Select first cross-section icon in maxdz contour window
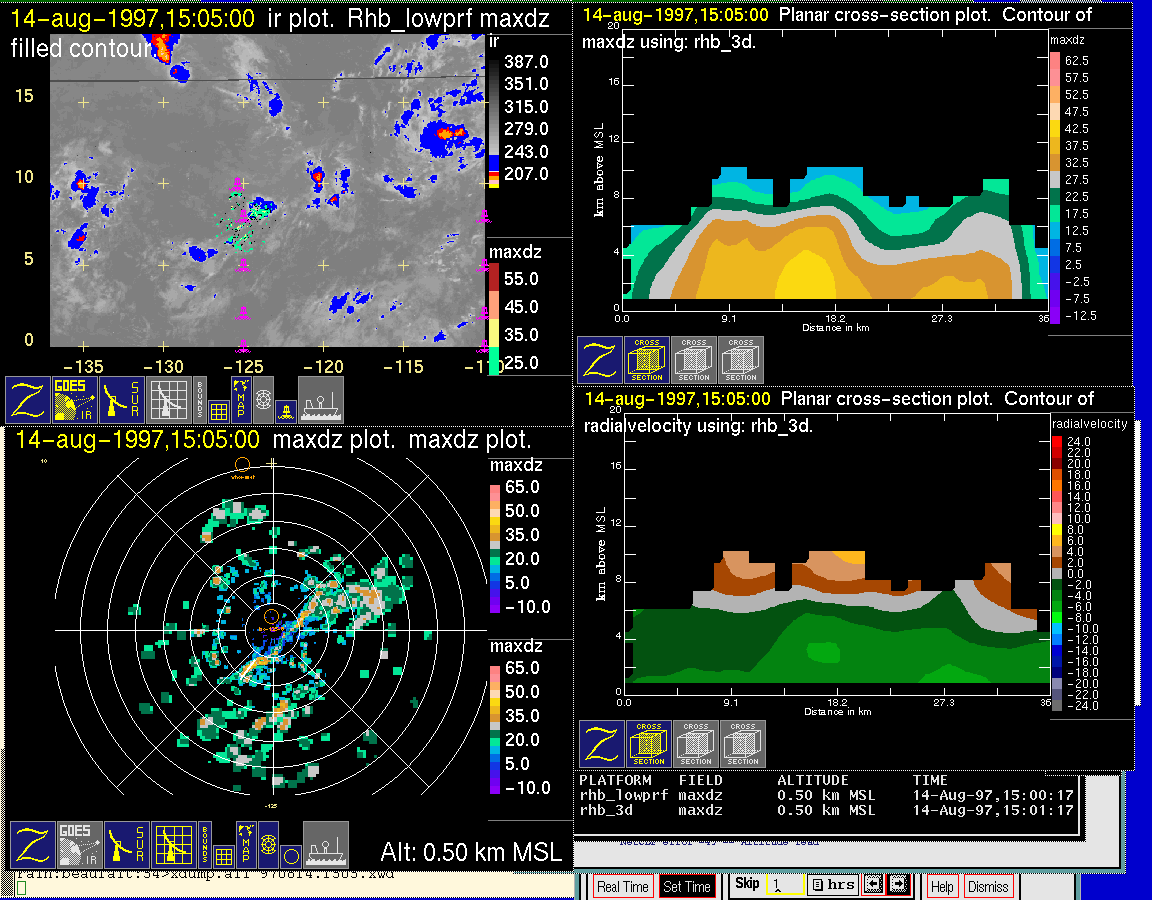 [647, 360]
